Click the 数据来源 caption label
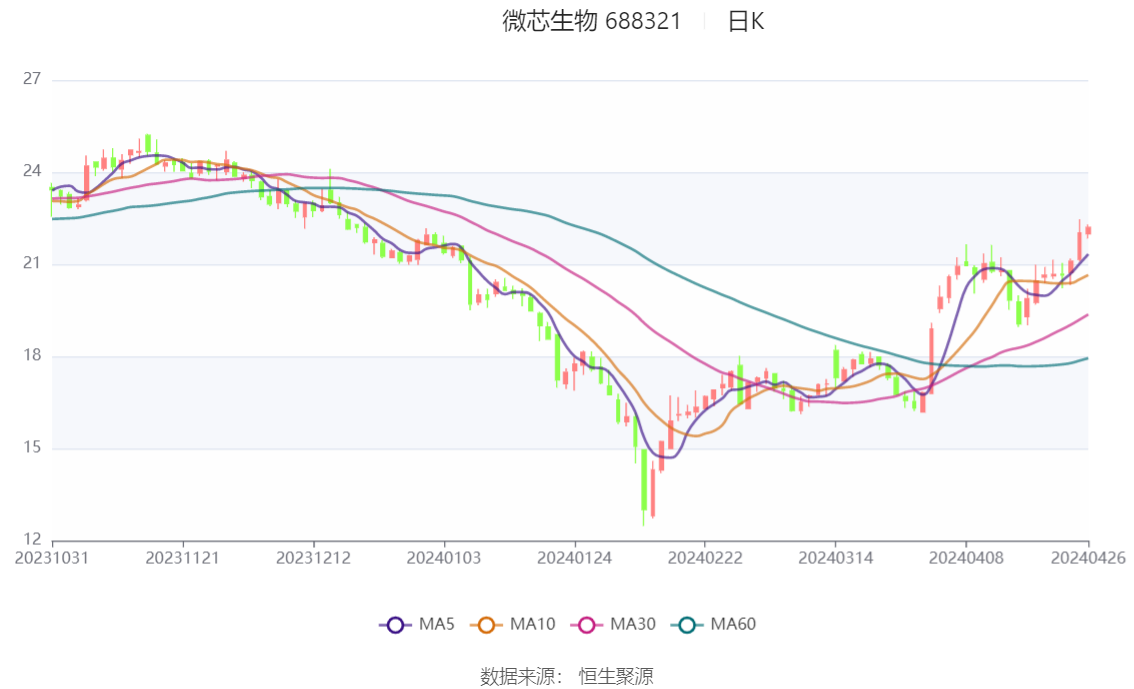Screen dimensions: 1134x689 pyautogui.click(x=518, y=677)
